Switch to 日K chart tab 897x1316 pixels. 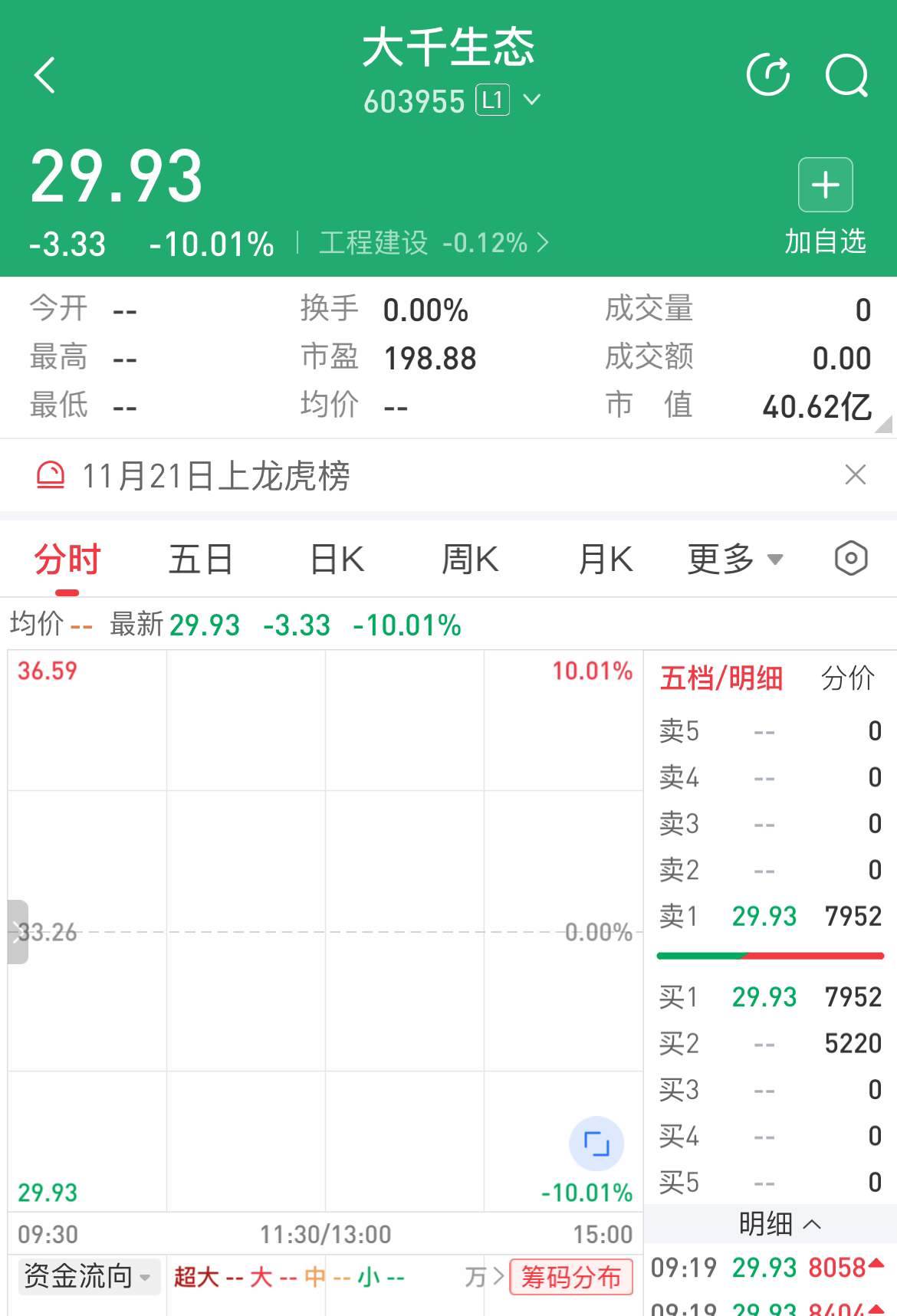click(337, 560)
